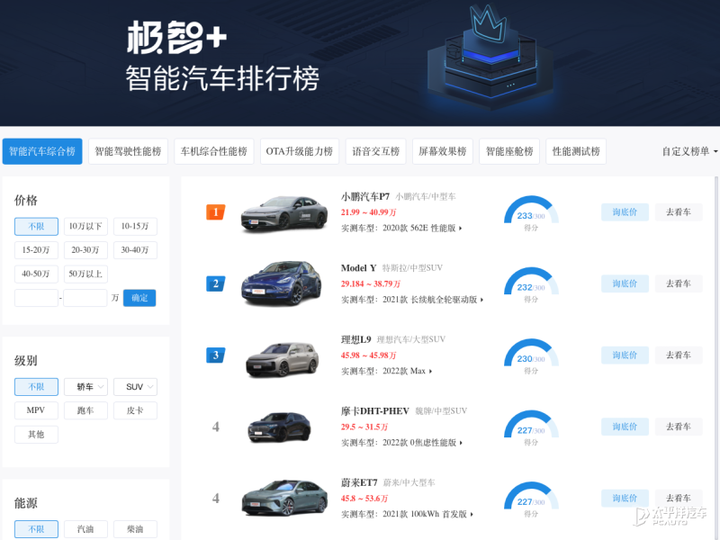Screen dimensions: 720x540
Task: Click 询底价 for 小鹏汽车P7
Action: (625, 212)
